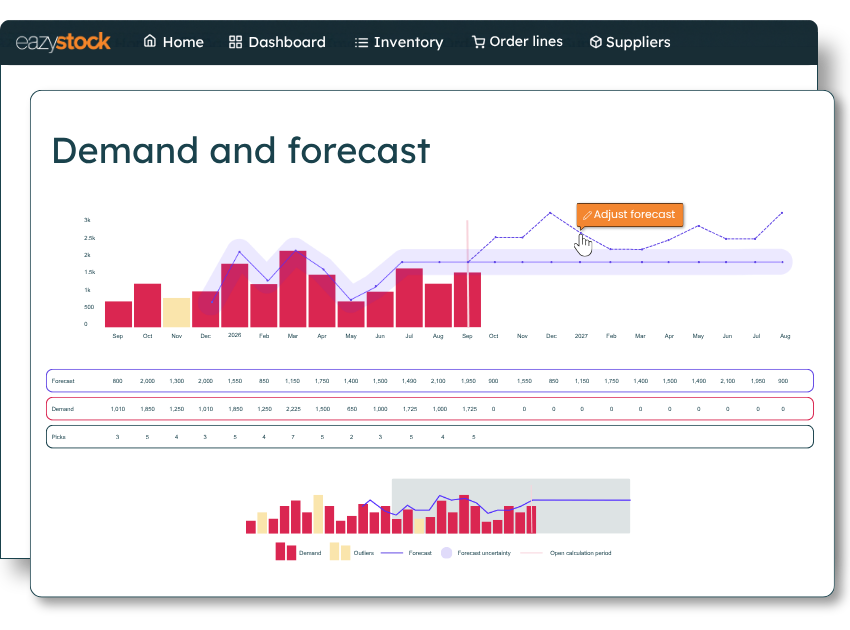Select the 800 value in the Forecast row
The width and height of the screenshot is (850, 630).
(118, 381)
